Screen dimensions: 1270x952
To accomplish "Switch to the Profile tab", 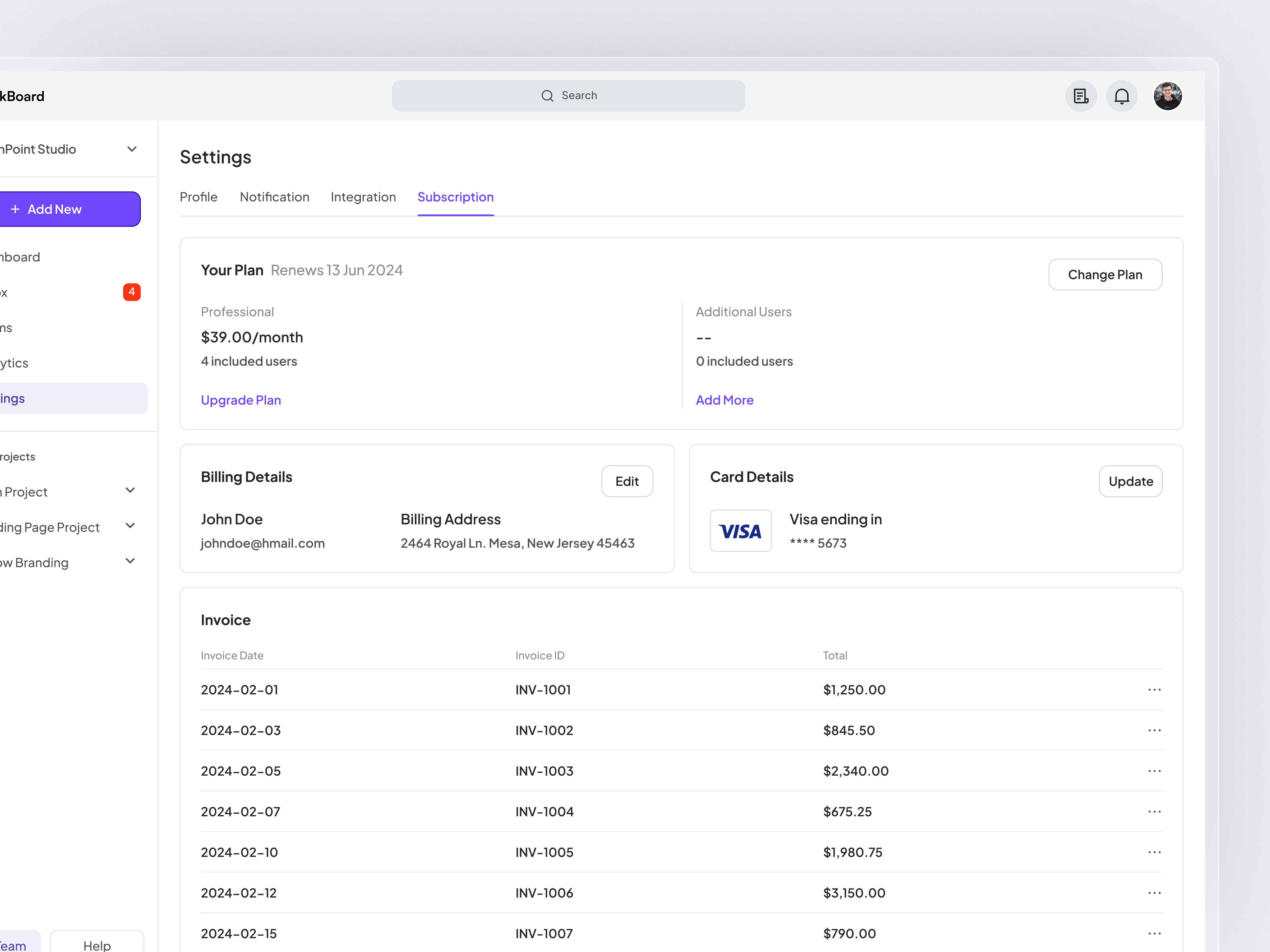I will tap(199, 197).
